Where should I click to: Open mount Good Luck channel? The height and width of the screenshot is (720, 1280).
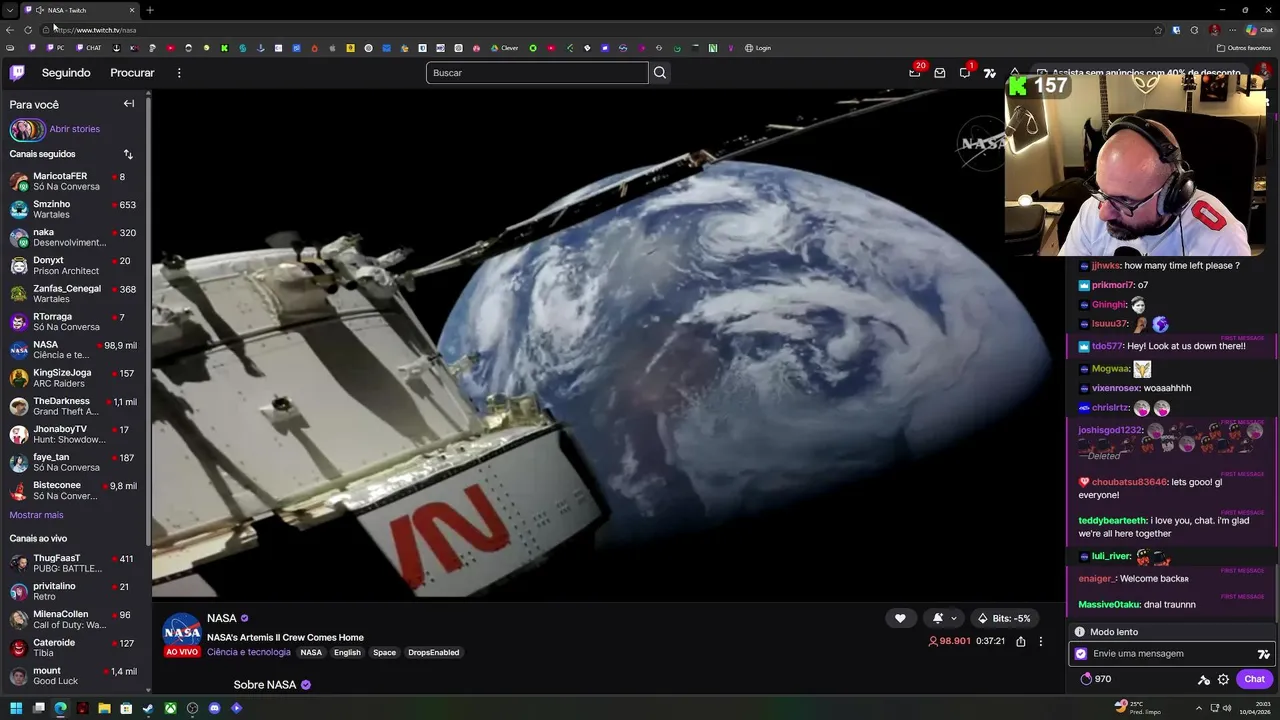(x=75, y=675)
